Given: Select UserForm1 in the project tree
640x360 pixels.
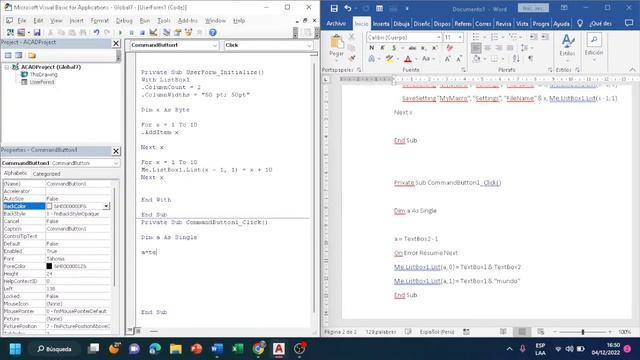Looking at the screenshot, I should (x=42, y=82).
